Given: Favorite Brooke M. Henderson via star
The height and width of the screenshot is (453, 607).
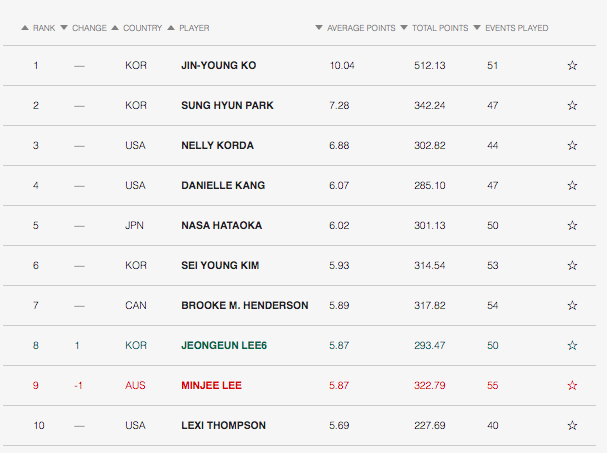Looking at the screenshot, I should [x=572, y=306].
